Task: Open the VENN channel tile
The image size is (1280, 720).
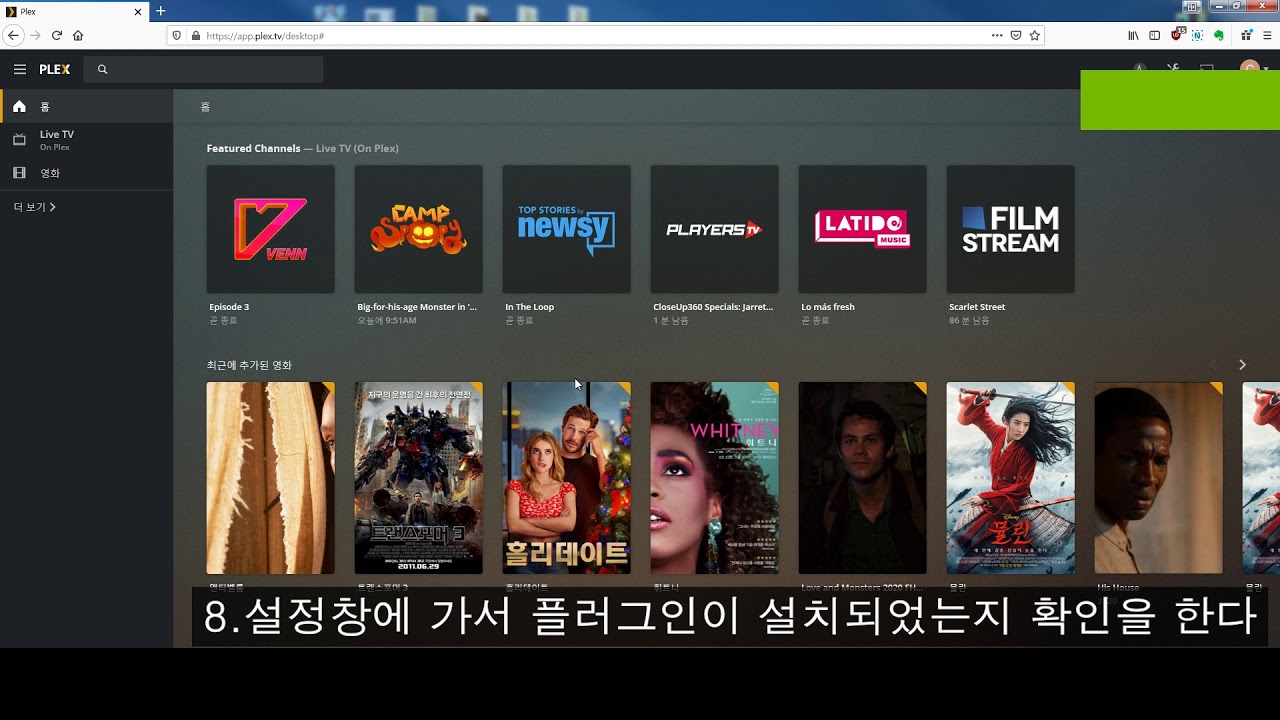Action: 271,229
